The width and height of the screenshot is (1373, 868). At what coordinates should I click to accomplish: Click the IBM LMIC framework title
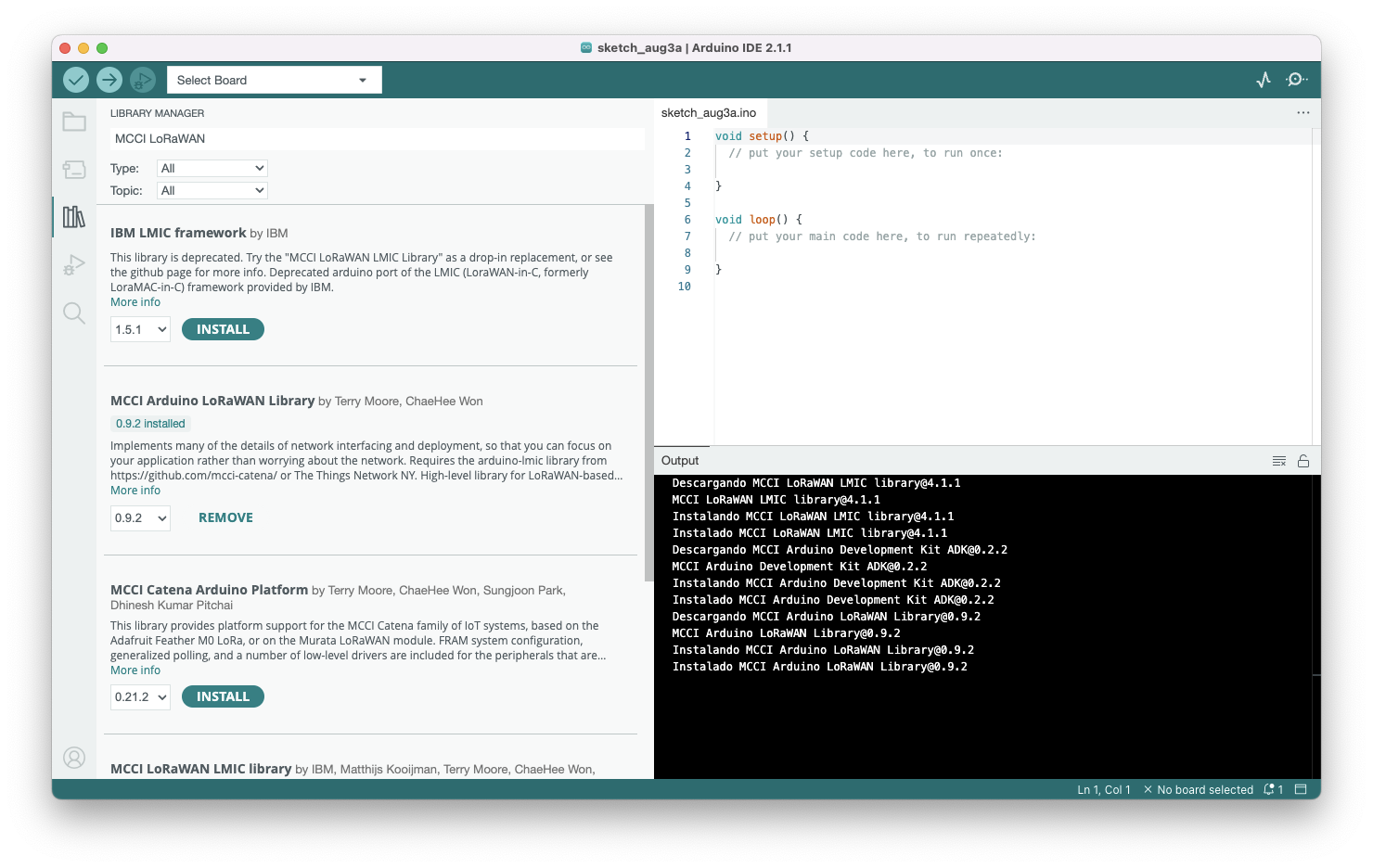pos(178,233)
